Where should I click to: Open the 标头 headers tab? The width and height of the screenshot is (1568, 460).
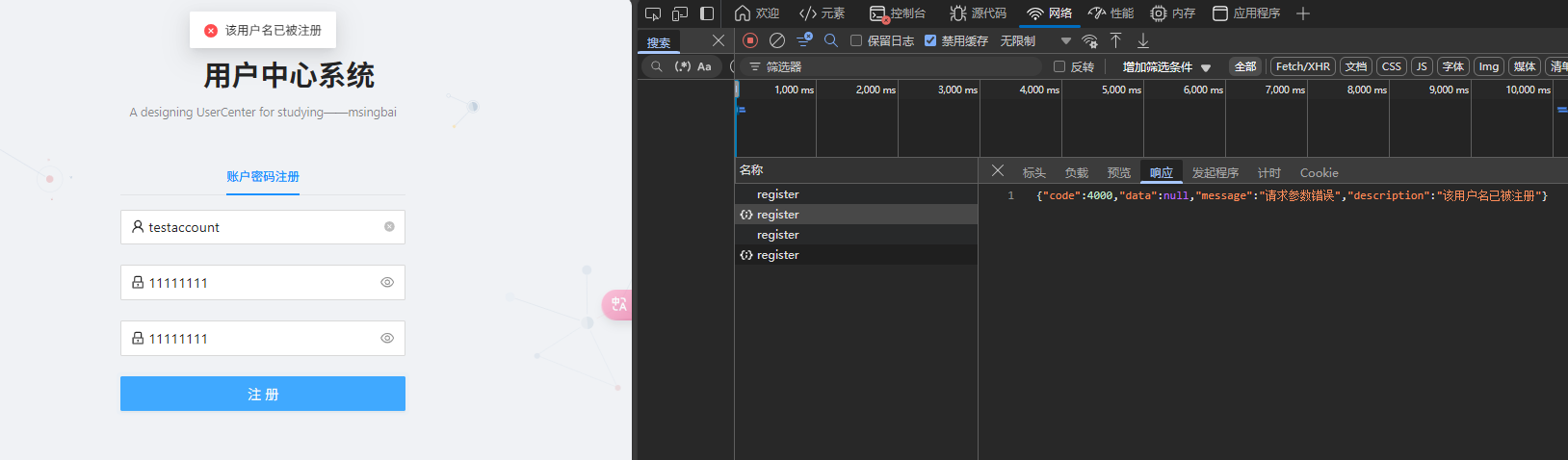pyautogui.click(x=1034, y=173)
